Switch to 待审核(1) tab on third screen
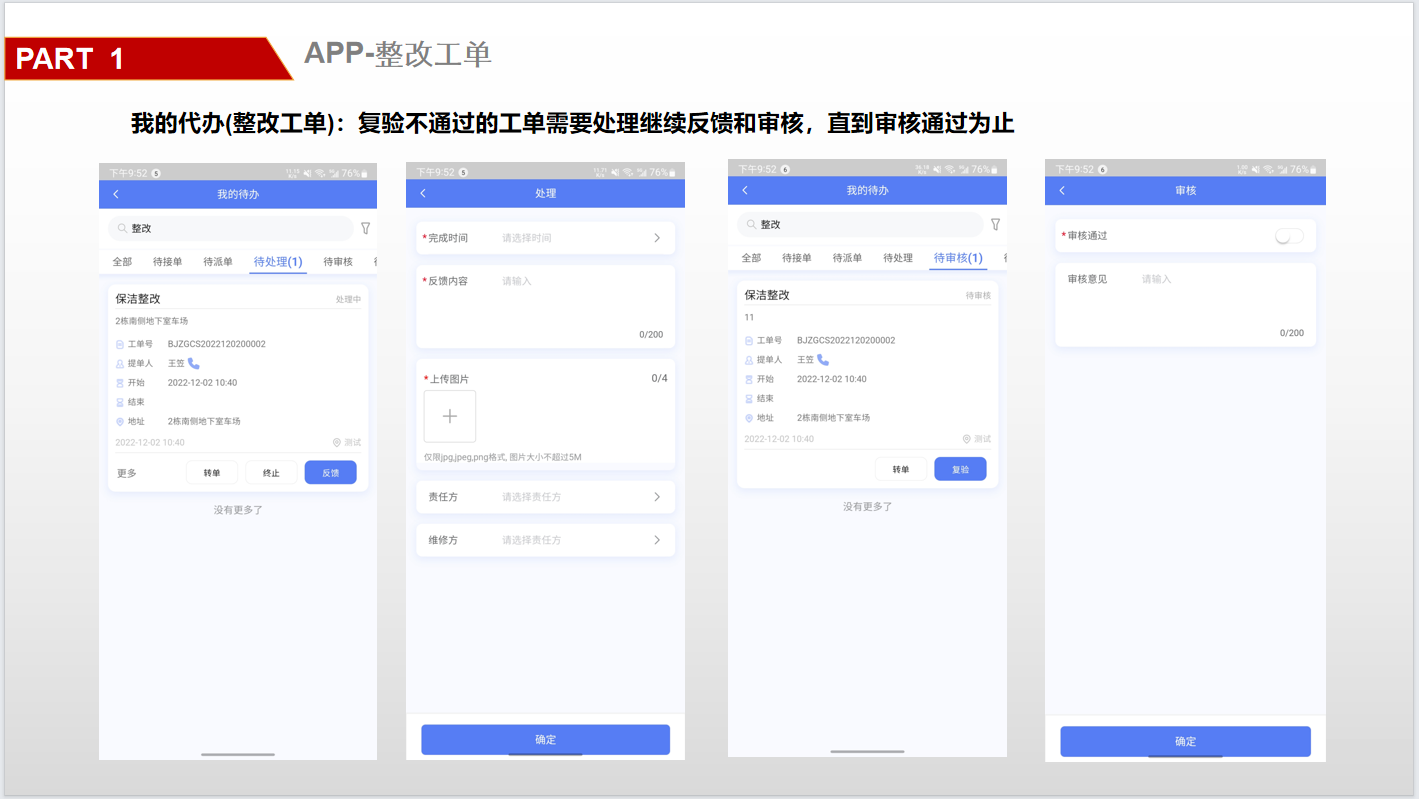The width and height of the screenshot is (1419, 799). pos(957,258)
